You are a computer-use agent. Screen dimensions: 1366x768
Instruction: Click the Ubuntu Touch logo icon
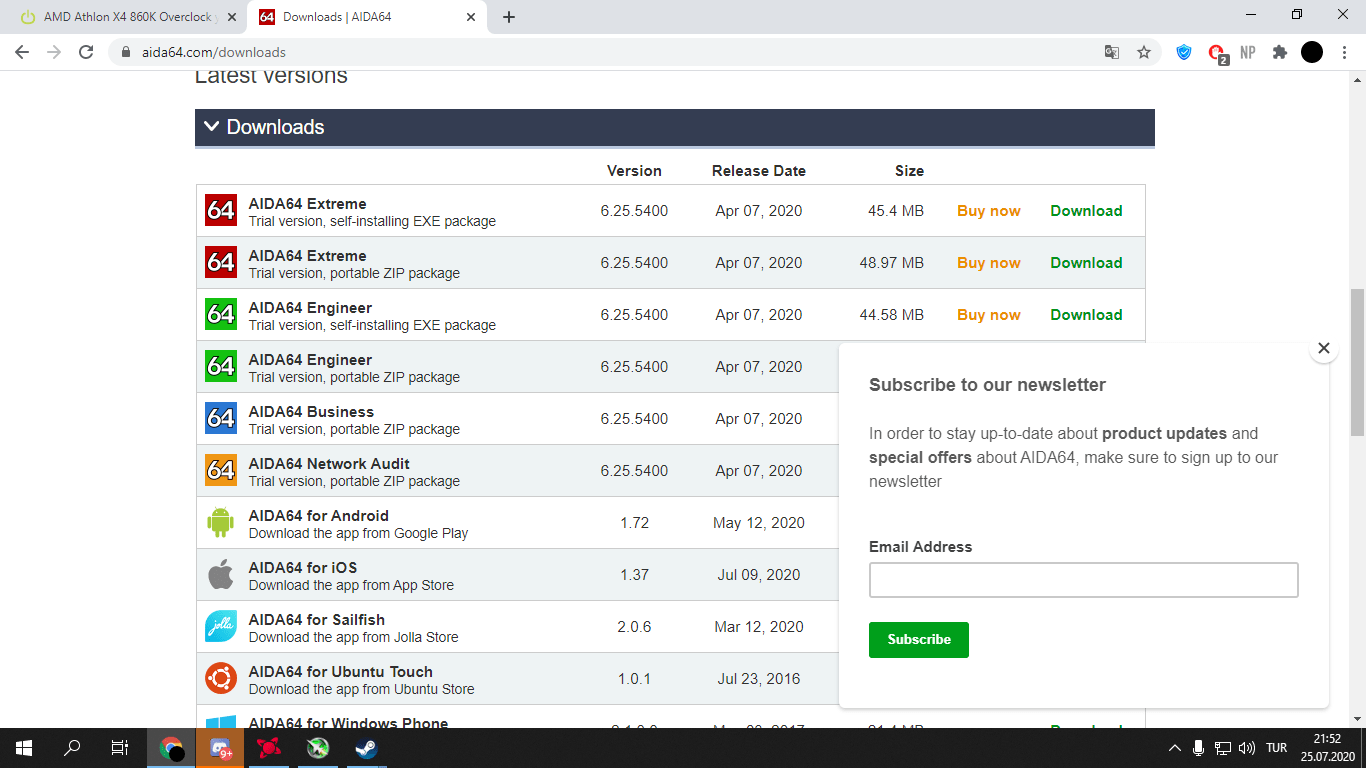tap(221, 678)
